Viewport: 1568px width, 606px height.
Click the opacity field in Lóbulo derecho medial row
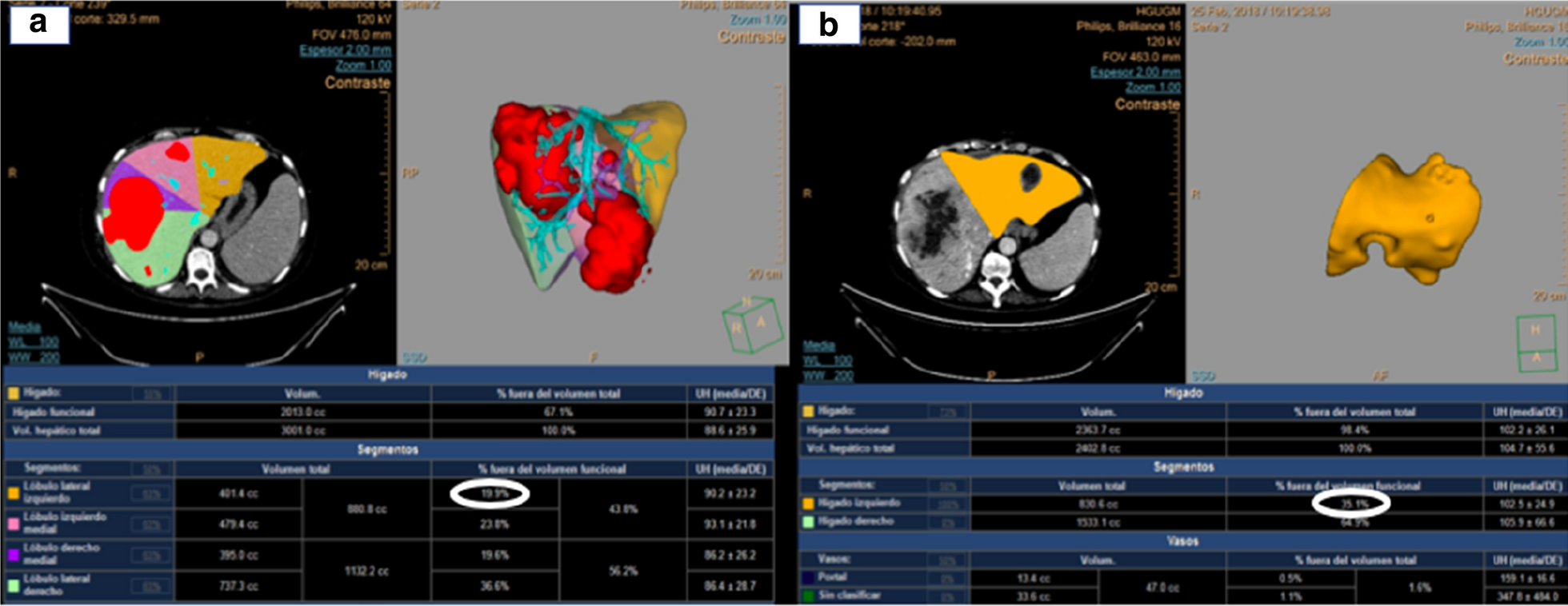pyautogui.click(x=150, y=556)
